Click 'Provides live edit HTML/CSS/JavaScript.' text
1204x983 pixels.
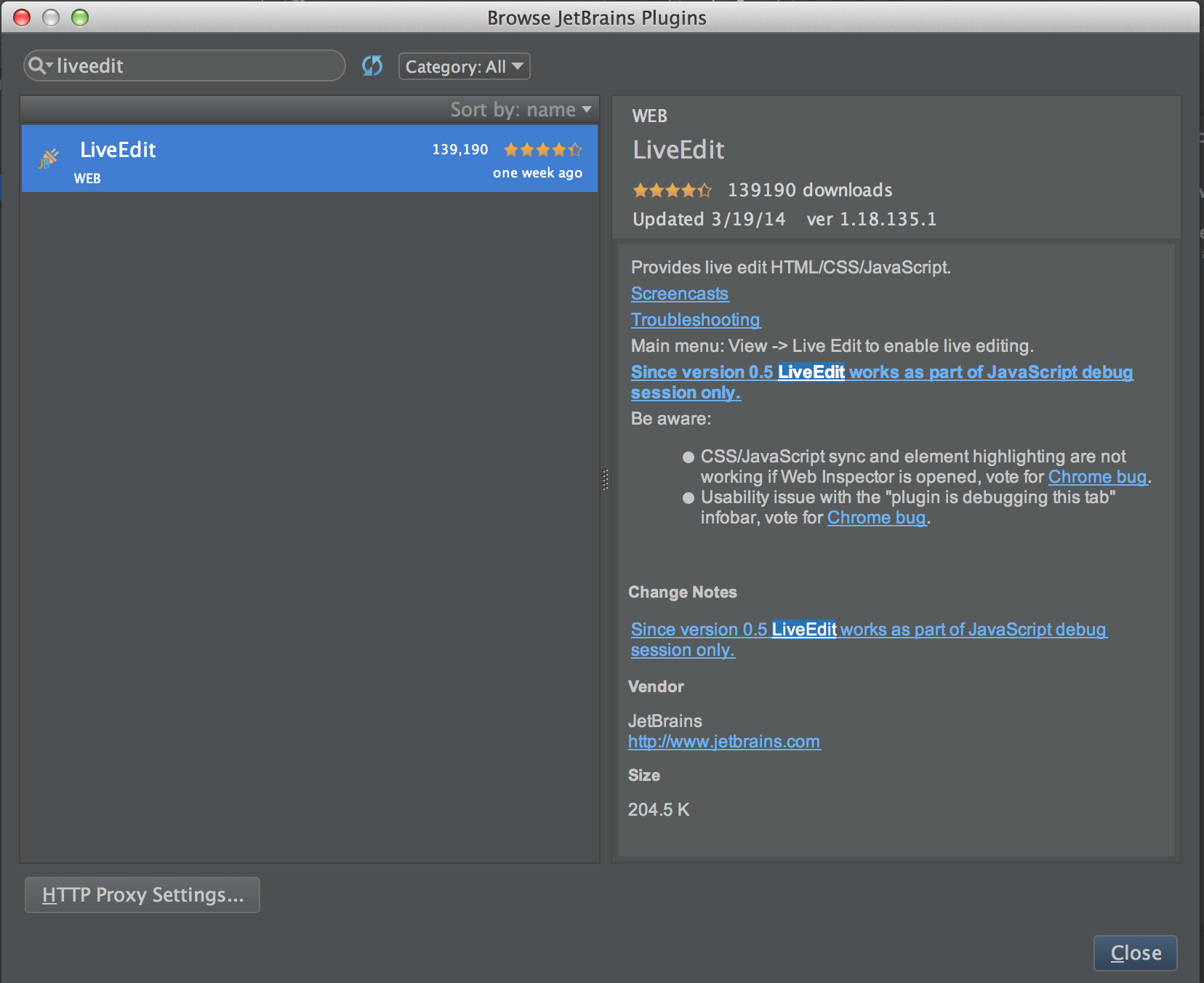click(x=791, y=268)
